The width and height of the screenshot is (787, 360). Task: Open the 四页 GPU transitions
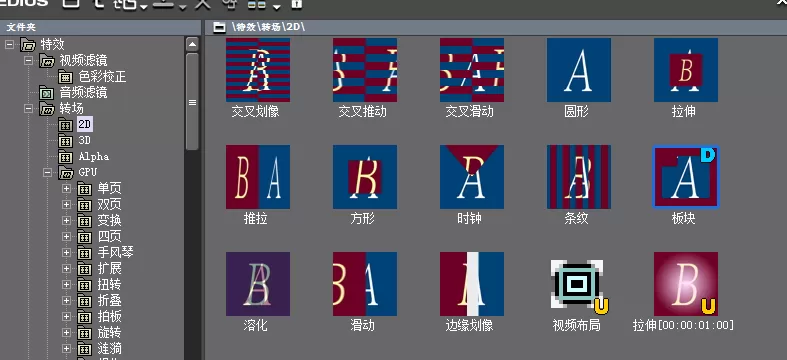[109, 236]
